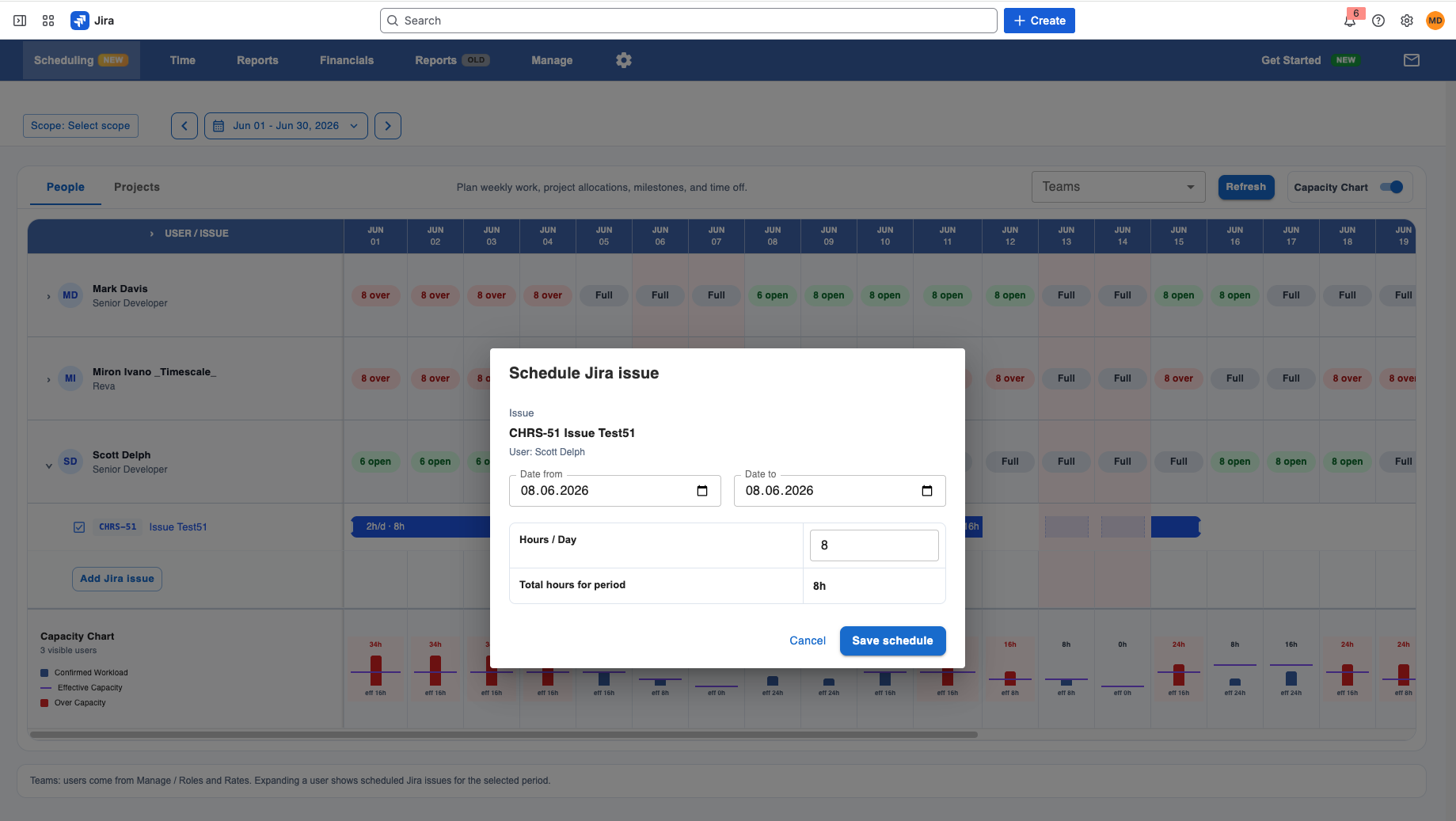Open calendar picker in Date to field
The height and width of the screenshot is (821, 1456).
tap(927, 491)
